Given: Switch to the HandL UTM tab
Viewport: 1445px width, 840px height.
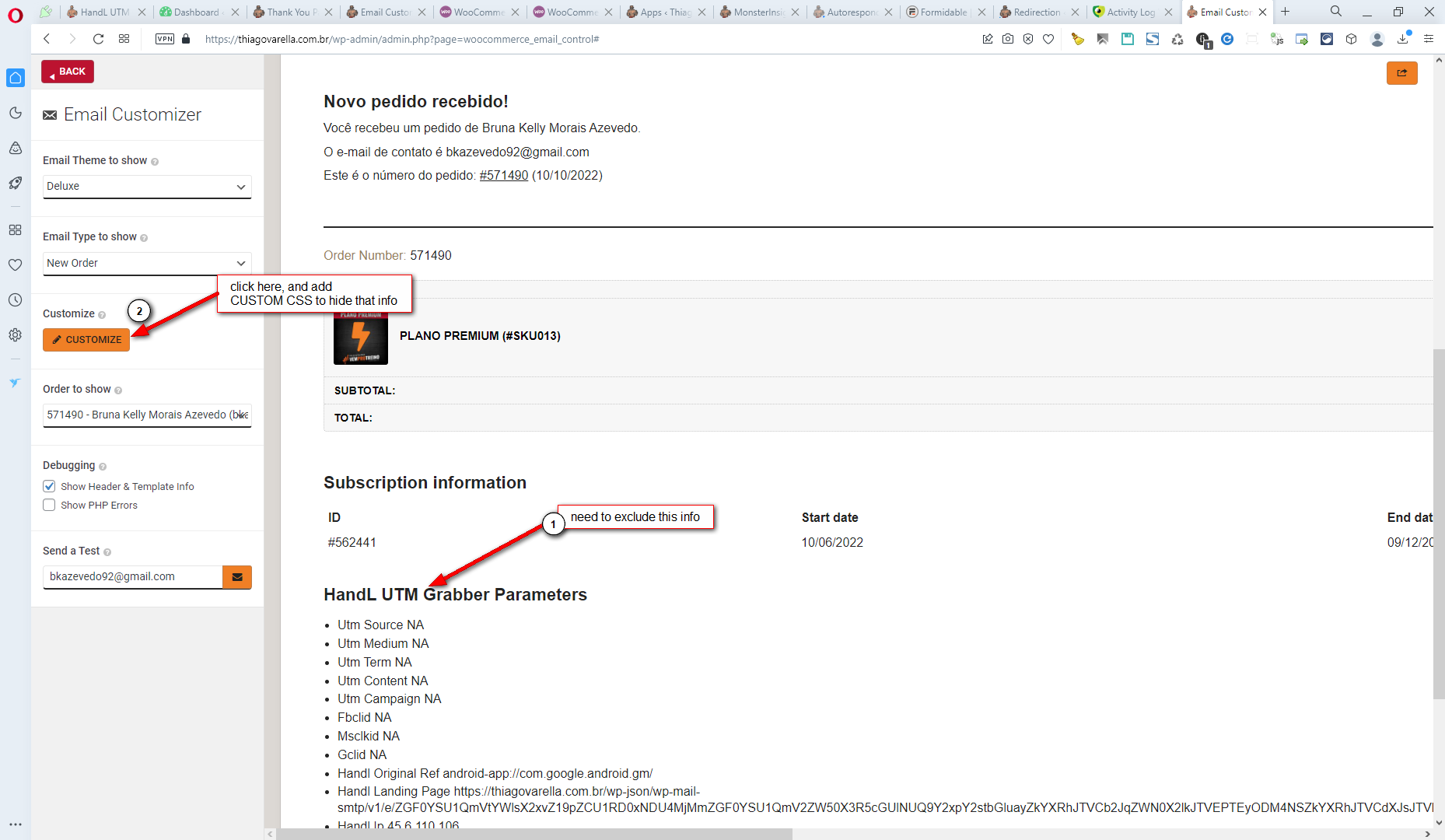Looking at the screenshot, I should 104,12.
